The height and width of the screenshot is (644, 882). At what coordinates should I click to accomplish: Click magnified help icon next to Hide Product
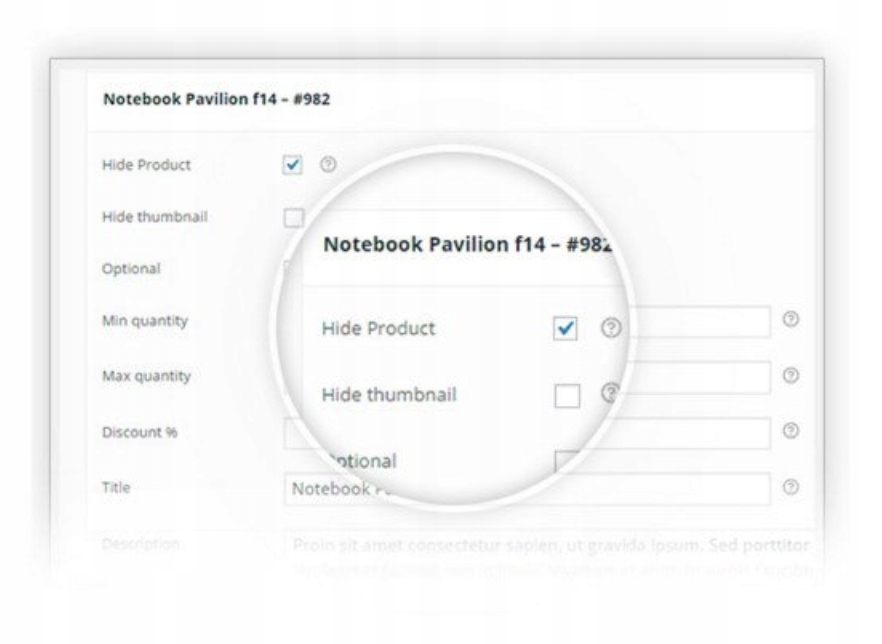tap(608, 328)
